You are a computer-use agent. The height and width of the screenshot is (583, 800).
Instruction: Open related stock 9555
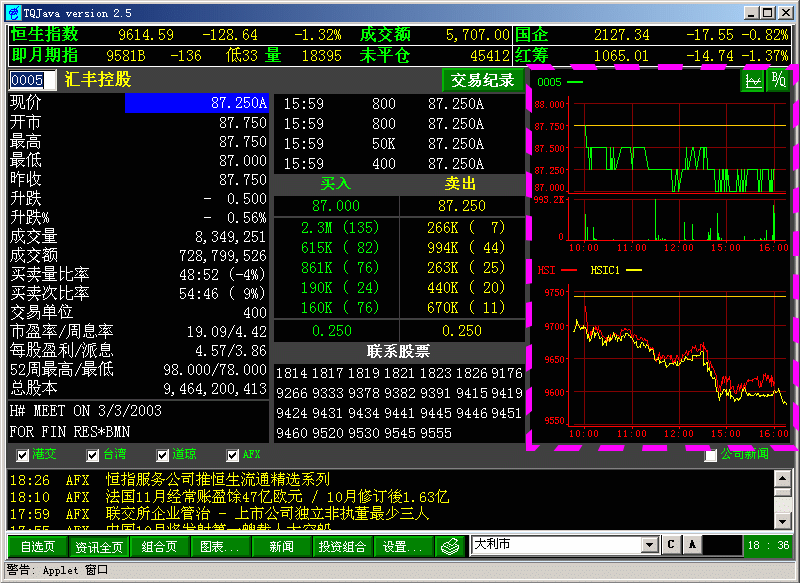click(436, 433)
